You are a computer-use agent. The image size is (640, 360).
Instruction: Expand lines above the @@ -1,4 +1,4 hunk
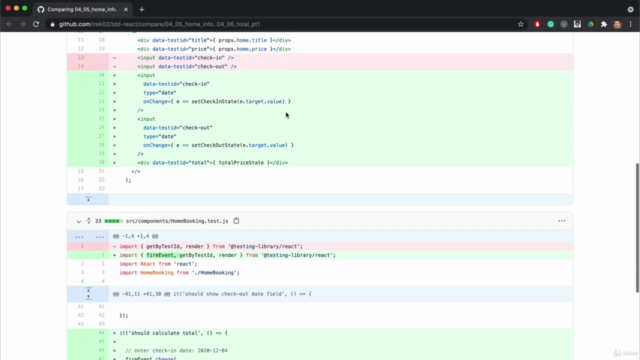coord(88,236)
